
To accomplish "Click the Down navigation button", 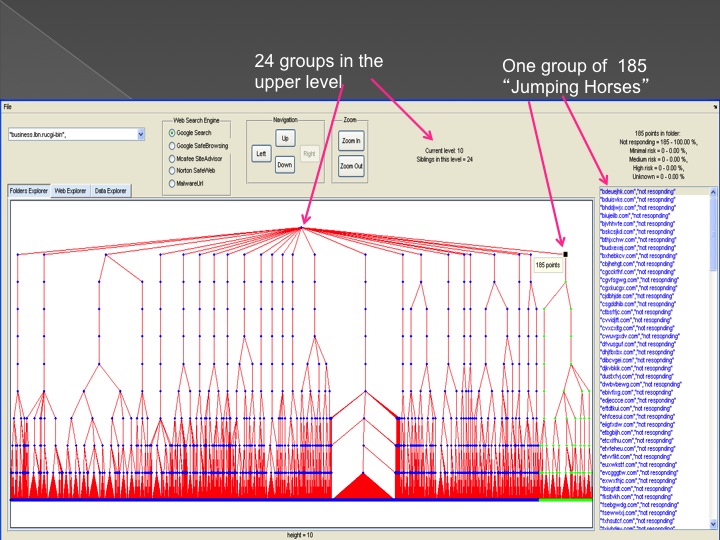I will pyautogui.click(x=285, y=165).
